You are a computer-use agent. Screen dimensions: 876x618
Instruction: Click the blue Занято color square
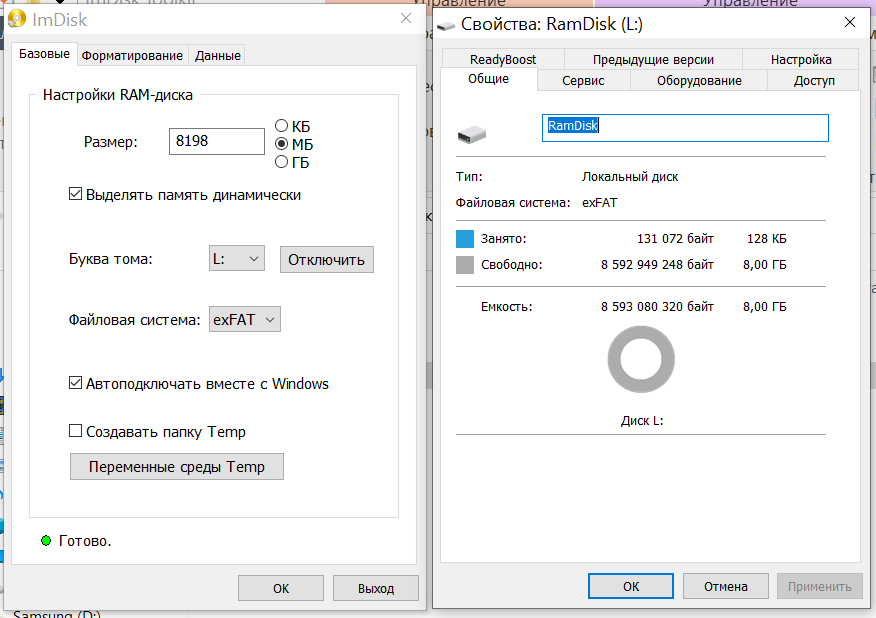(x=464, y=239)
